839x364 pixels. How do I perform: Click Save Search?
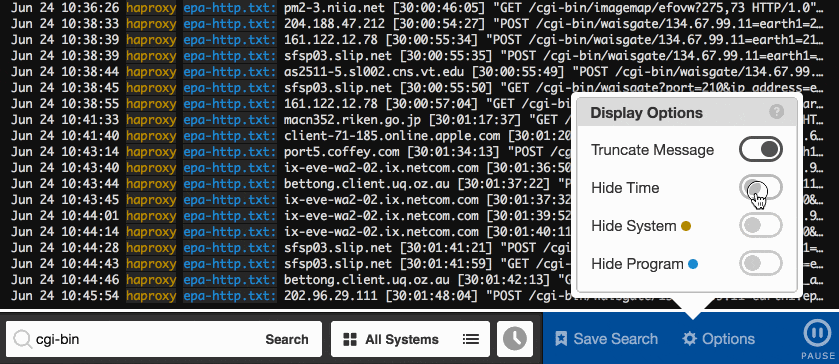tap(606, 339)
